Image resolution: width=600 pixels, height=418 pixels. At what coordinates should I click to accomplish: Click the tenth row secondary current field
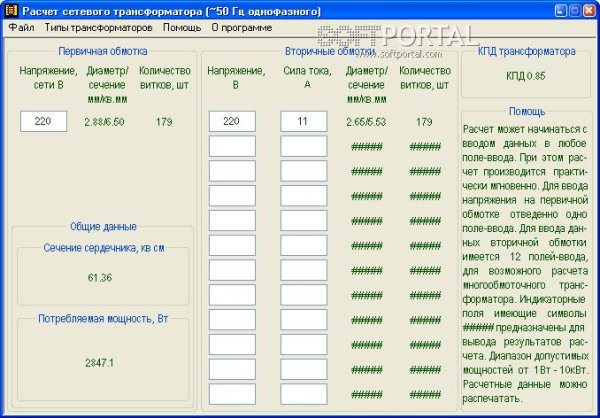tap(304, 345)
